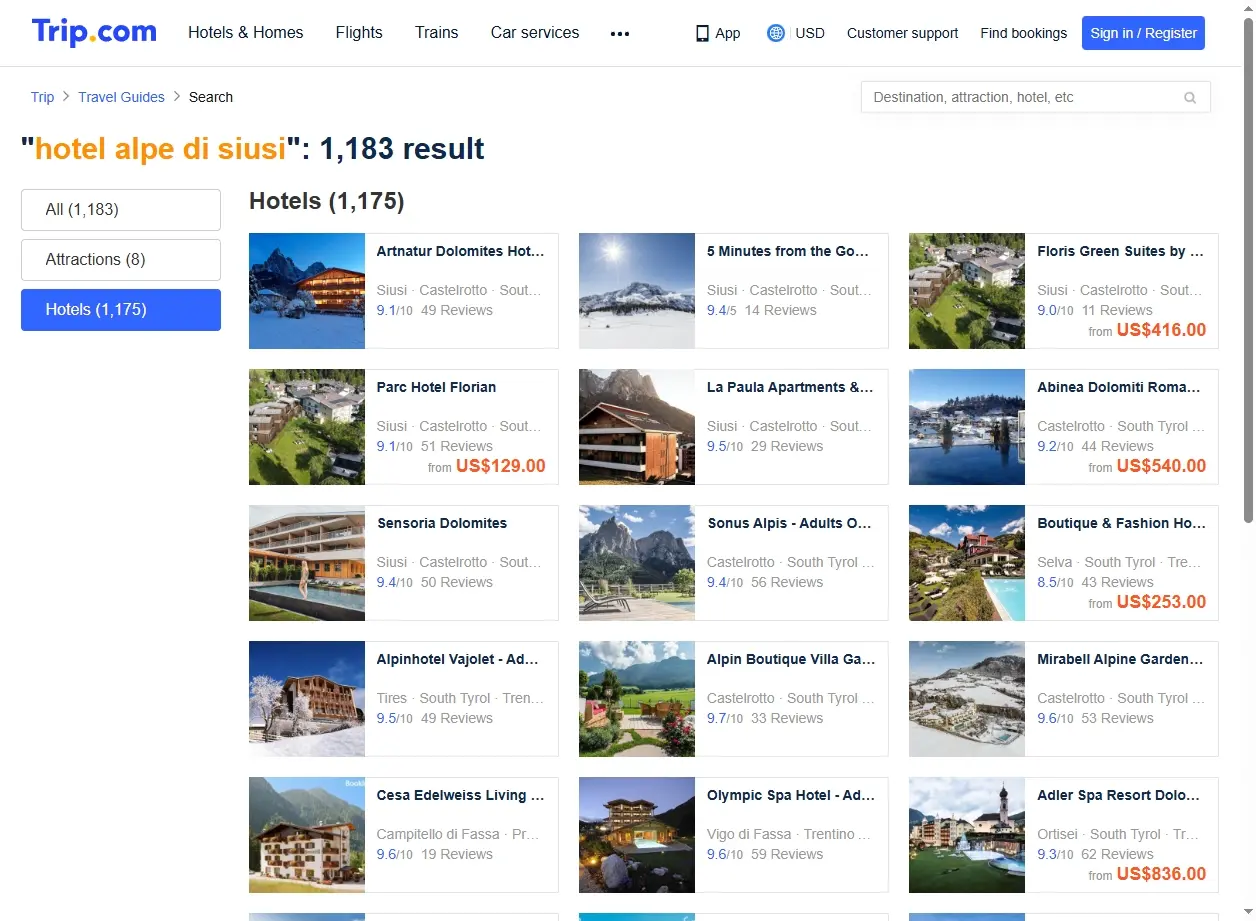Click Parc Hotel Florian title

click(436, 387)
